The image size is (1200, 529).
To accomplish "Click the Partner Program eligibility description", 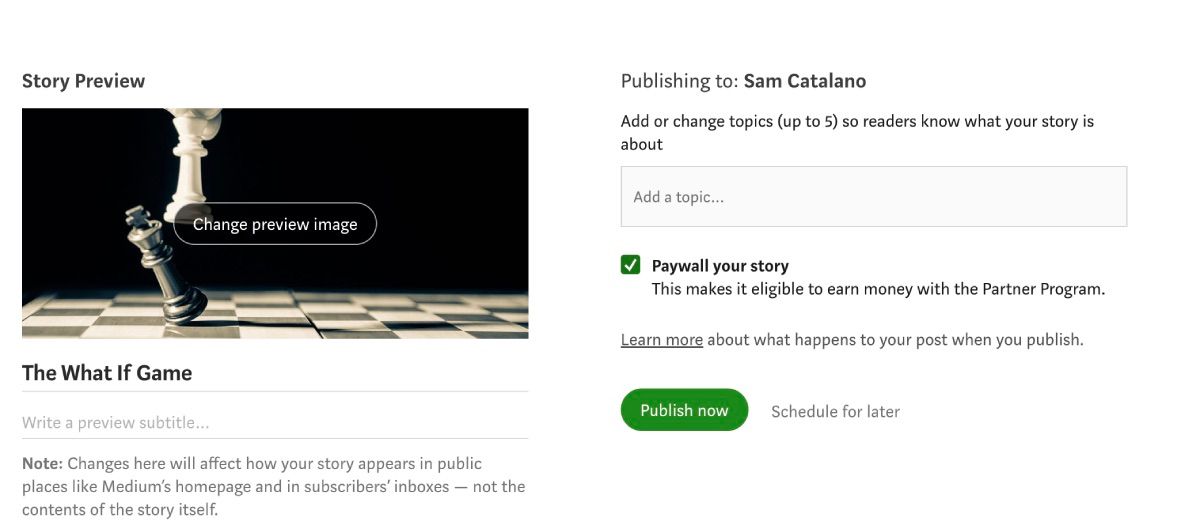I will (x=878, y=289).
